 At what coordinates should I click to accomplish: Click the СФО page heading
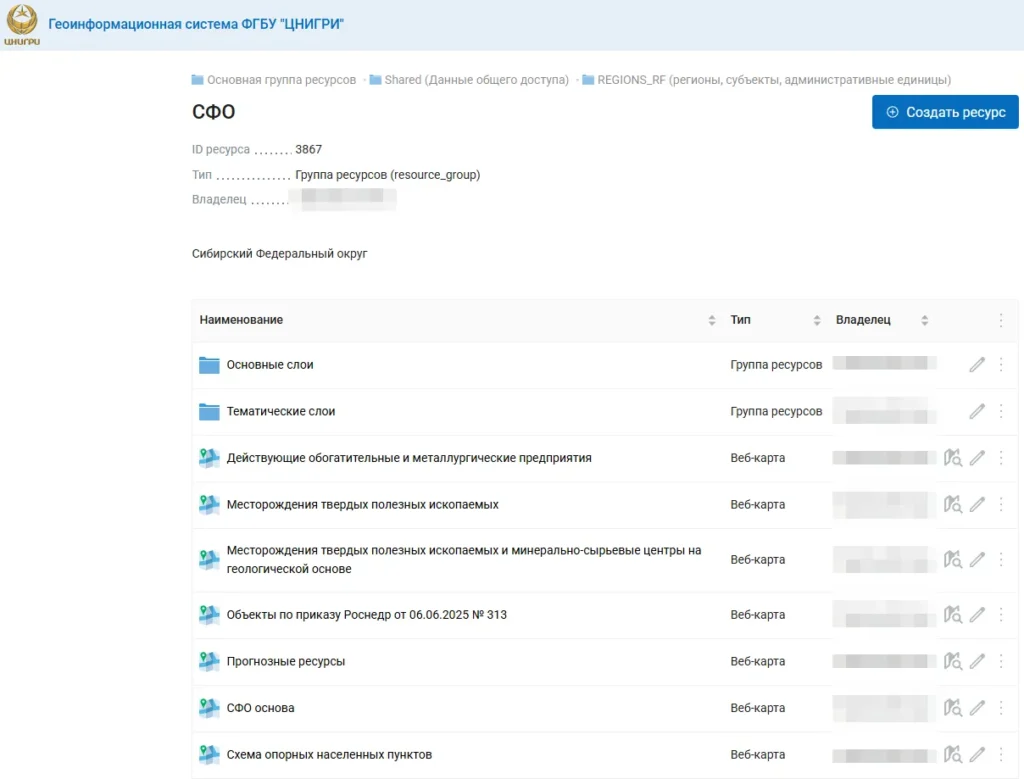tap(214, 112)
